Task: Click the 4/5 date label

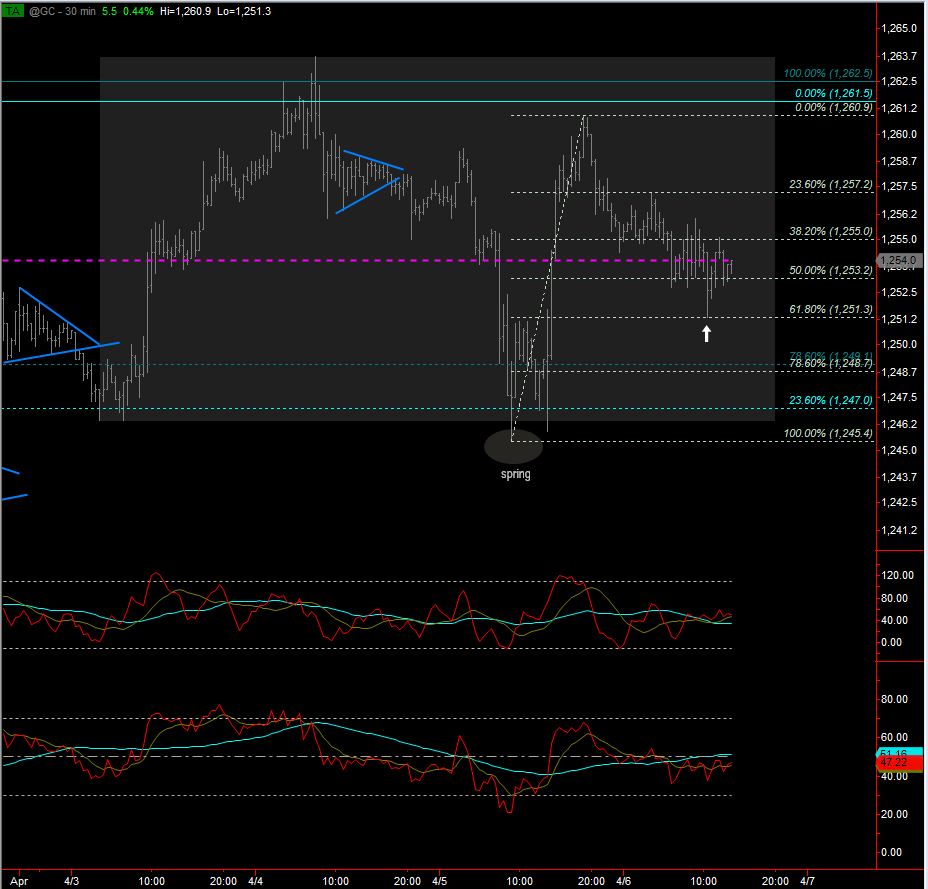Action: [x=439, y=881]
